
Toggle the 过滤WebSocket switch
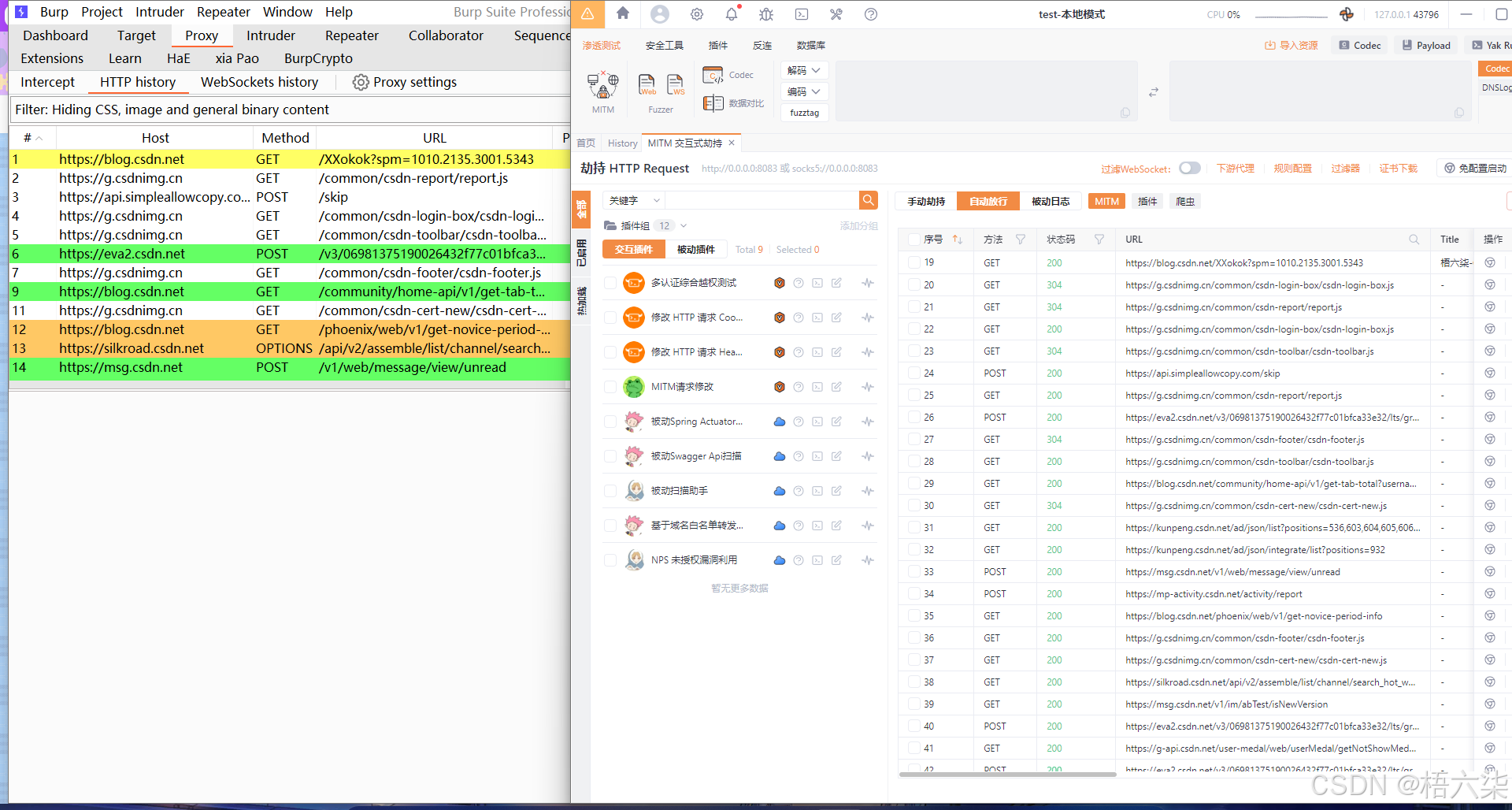(x=1190, y=168)
